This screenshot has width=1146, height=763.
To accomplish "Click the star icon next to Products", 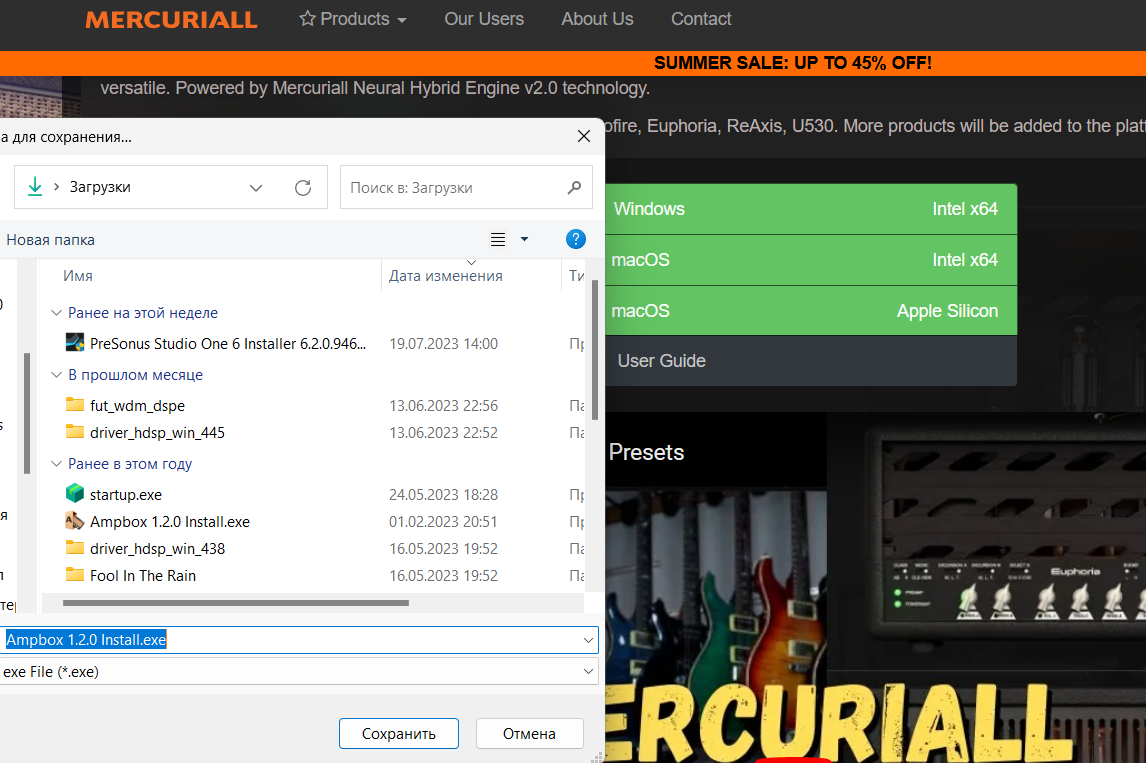I will point(307,18).
